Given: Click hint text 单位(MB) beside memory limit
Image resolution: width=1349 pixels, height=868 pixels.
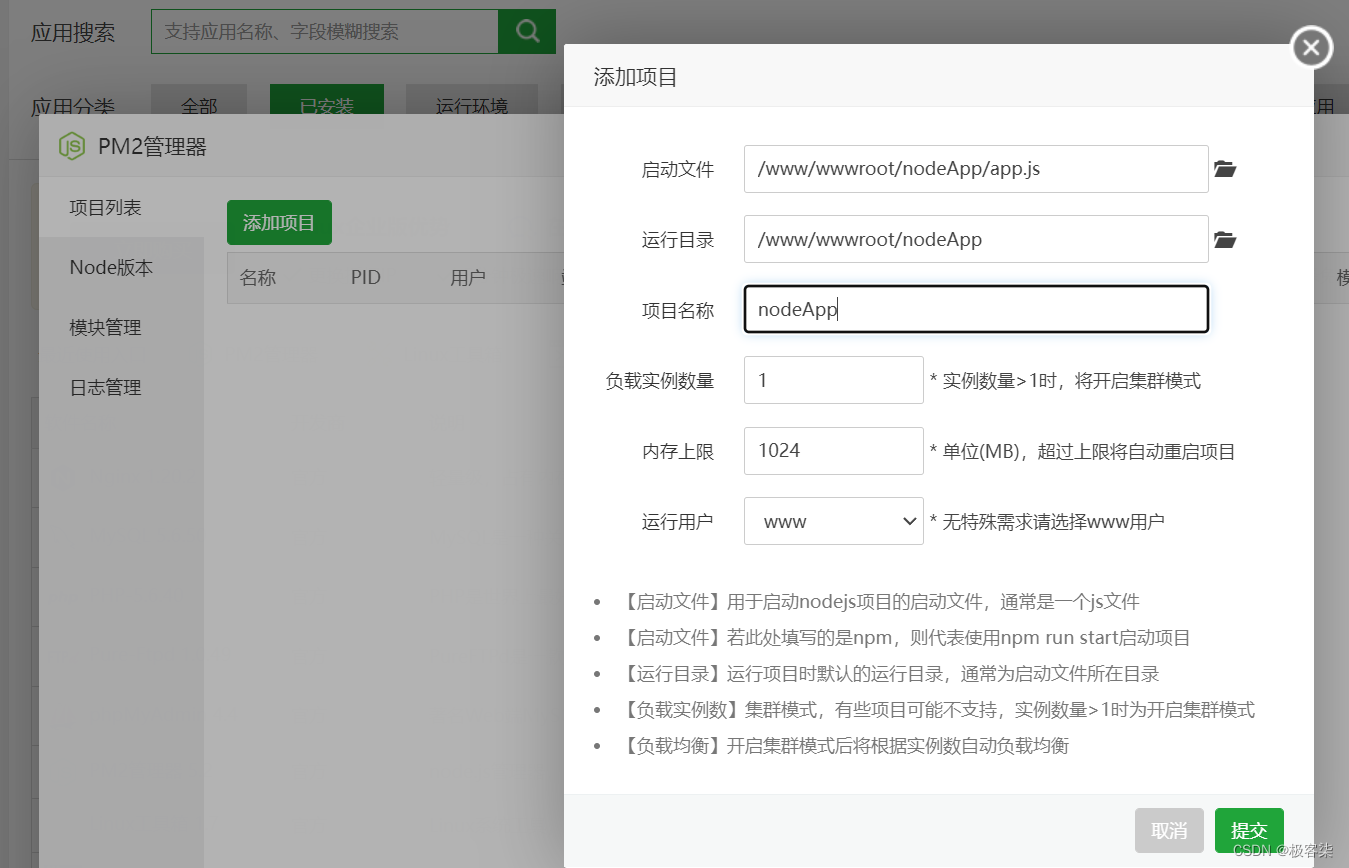Looking at the screenshot, I should [x=1083, y=452].
